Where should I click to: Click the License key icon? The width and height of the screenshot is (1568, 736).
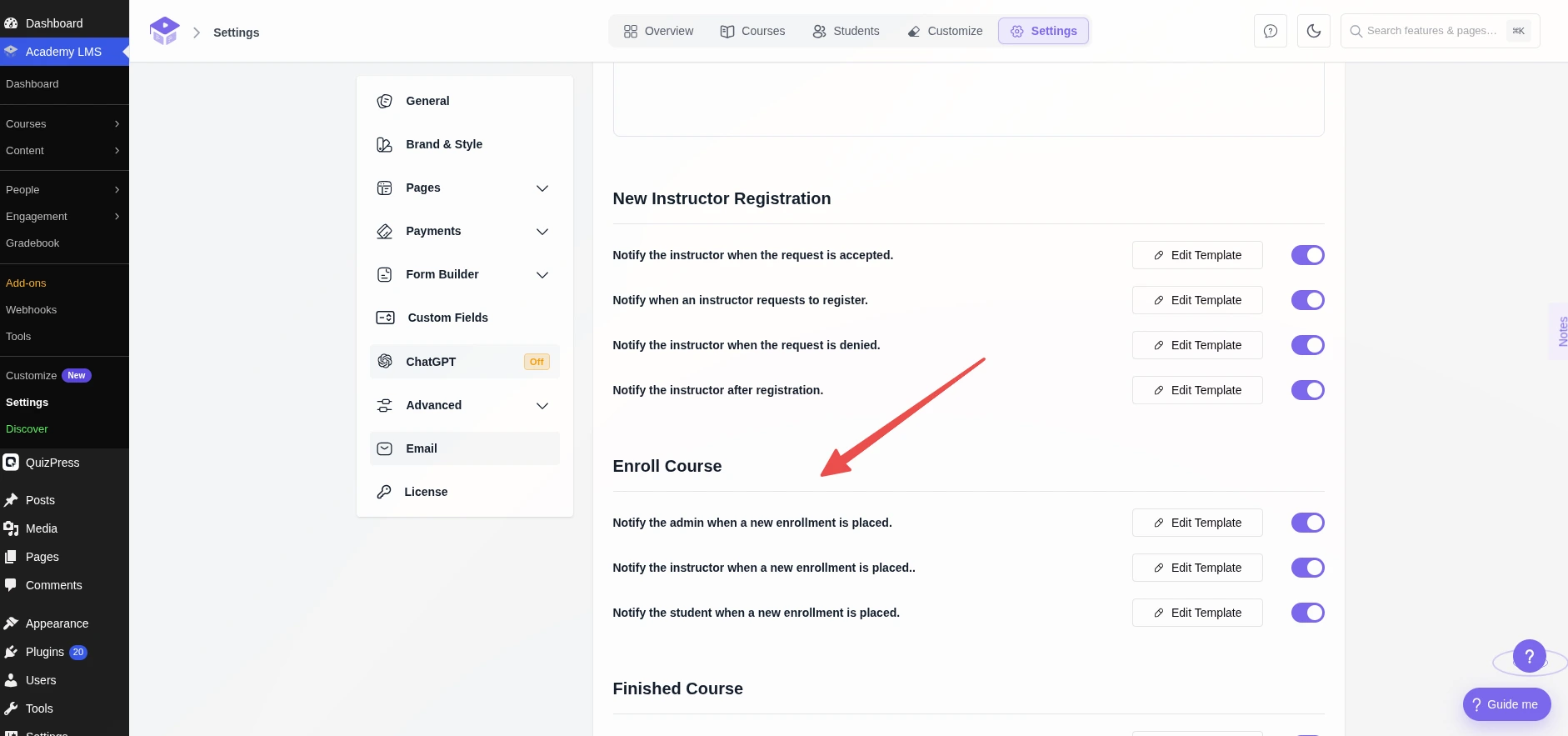(x=384, y=492)
